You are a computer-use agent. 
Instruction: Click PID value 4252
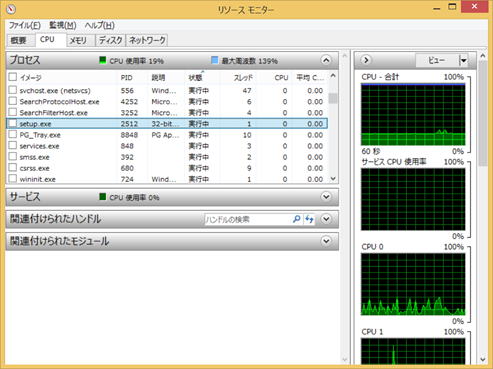point(129,102)
